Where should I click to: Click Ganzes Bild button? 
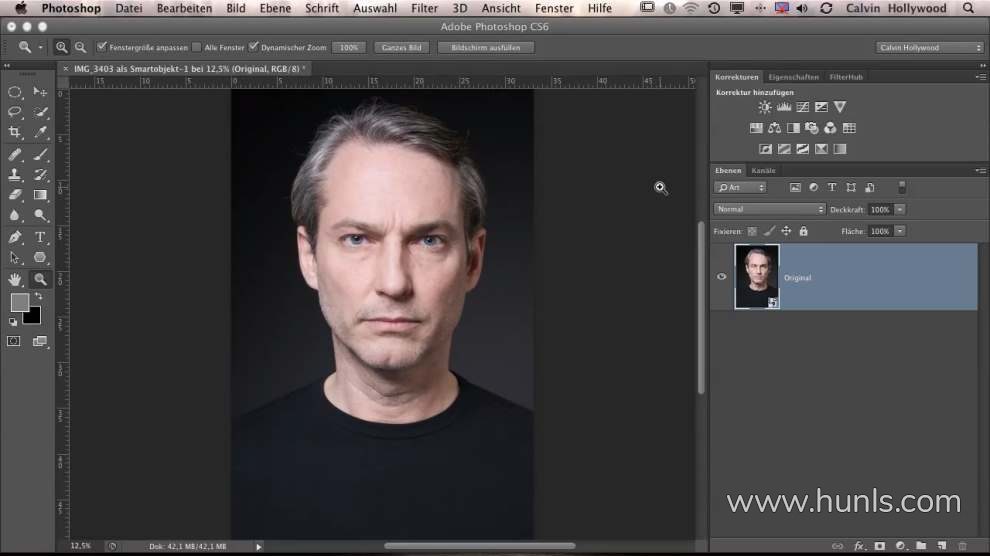pyautogui.click(x=402, y=47)
